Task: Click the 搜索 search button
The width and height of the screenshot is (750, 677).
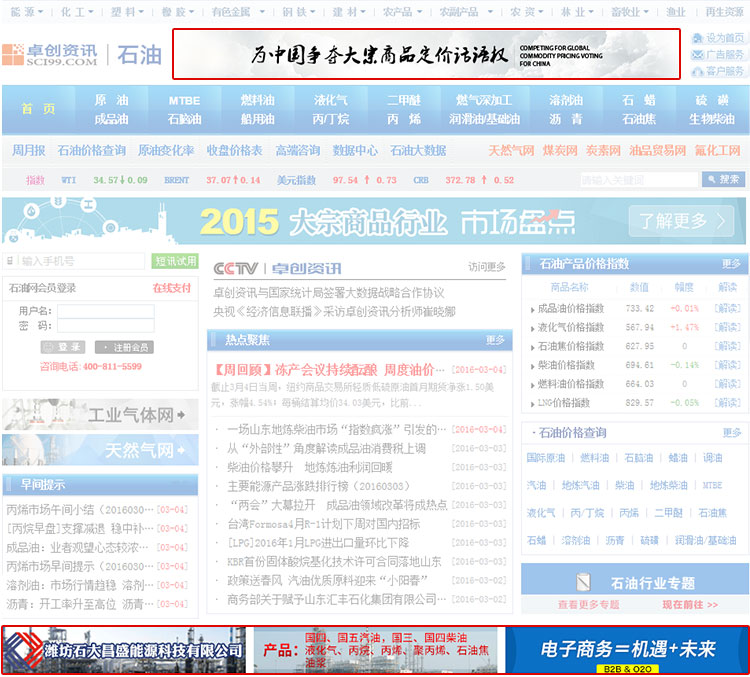Action: pos(723,180)
